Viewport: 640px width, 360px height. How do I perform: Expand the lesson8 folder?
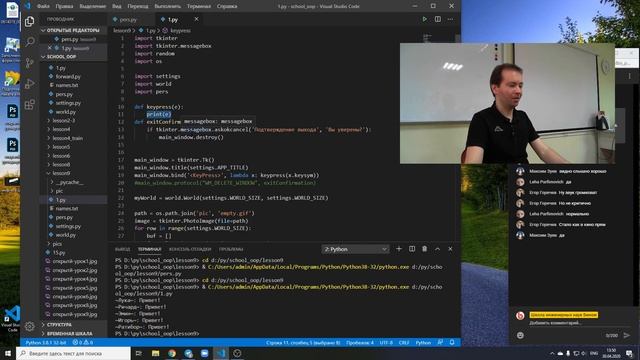pos(61,164)
